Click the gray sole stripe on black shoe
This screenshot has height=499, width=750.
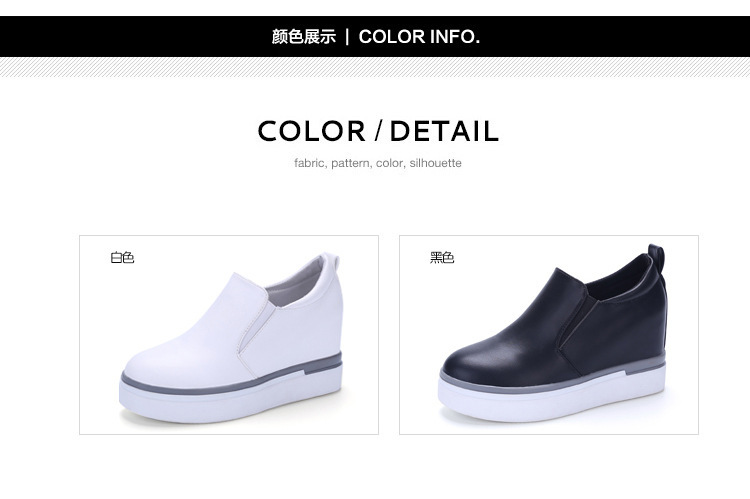point(550,379)
